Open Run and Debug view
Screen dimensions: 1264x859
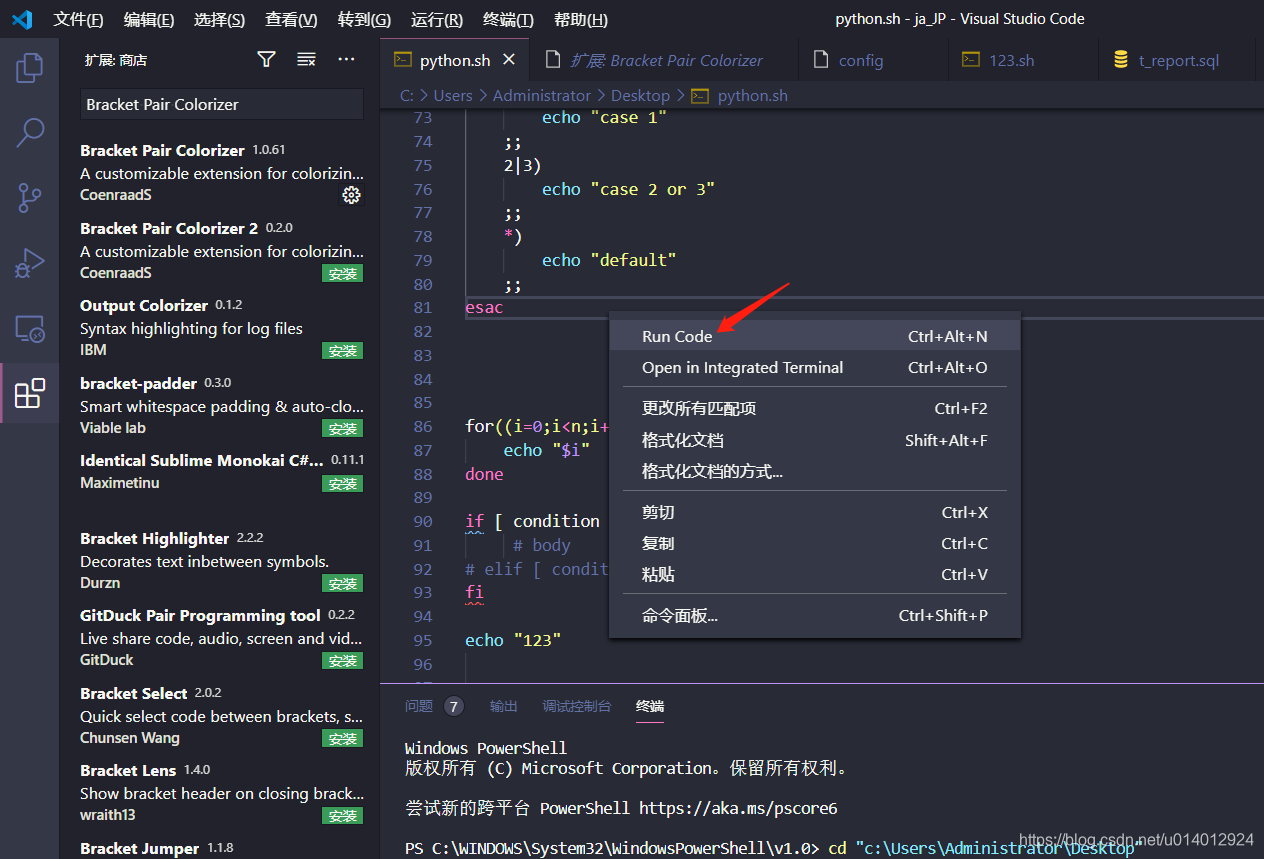pyautogui.click(x=29, y=263)
